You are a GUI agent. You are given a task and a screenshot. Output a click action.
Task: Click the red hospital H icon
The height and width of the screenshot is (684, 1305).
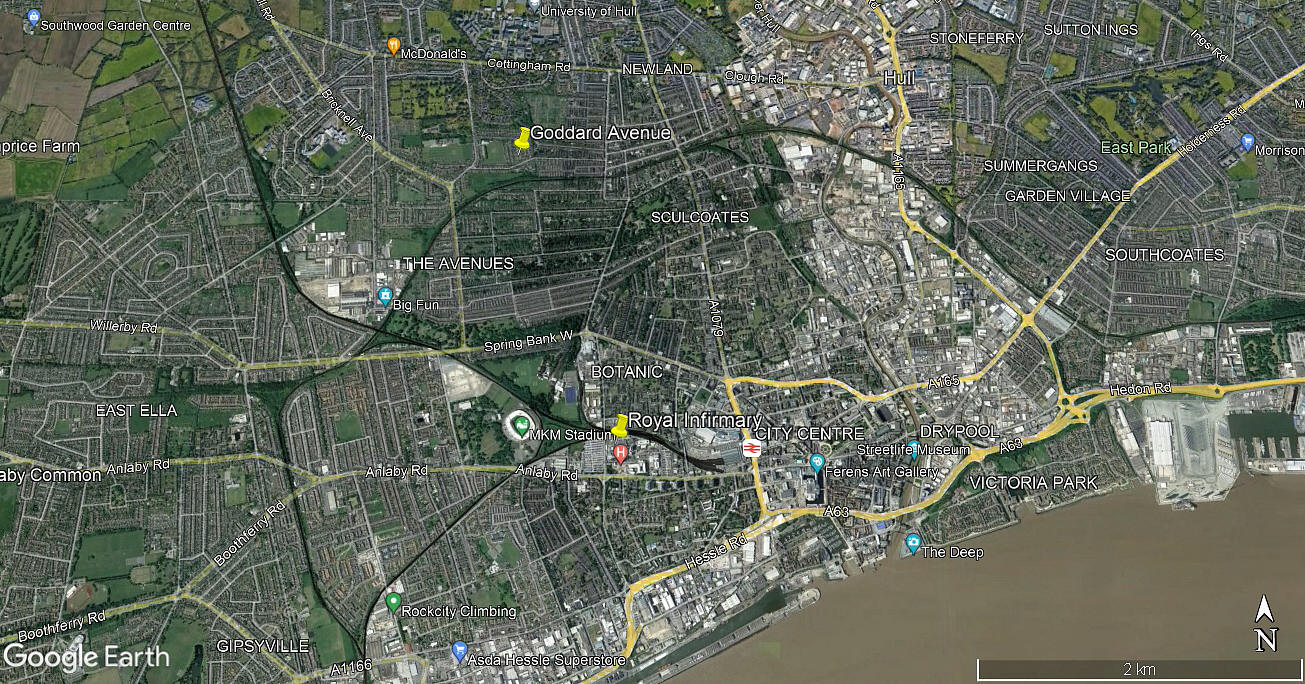621,454
